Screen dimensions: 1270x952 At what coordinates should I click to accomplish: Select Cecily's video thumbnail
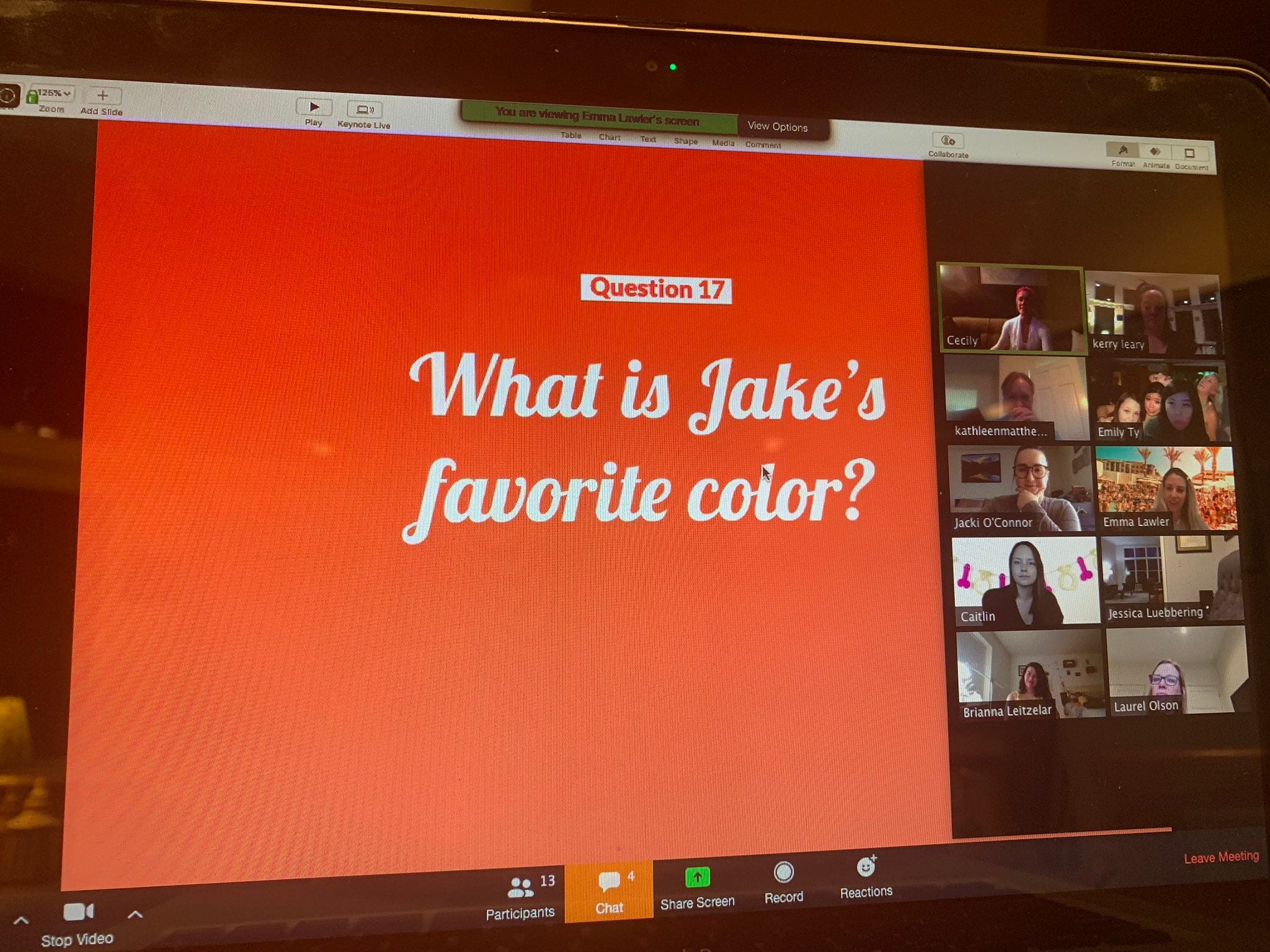[x=1011, y=309]
